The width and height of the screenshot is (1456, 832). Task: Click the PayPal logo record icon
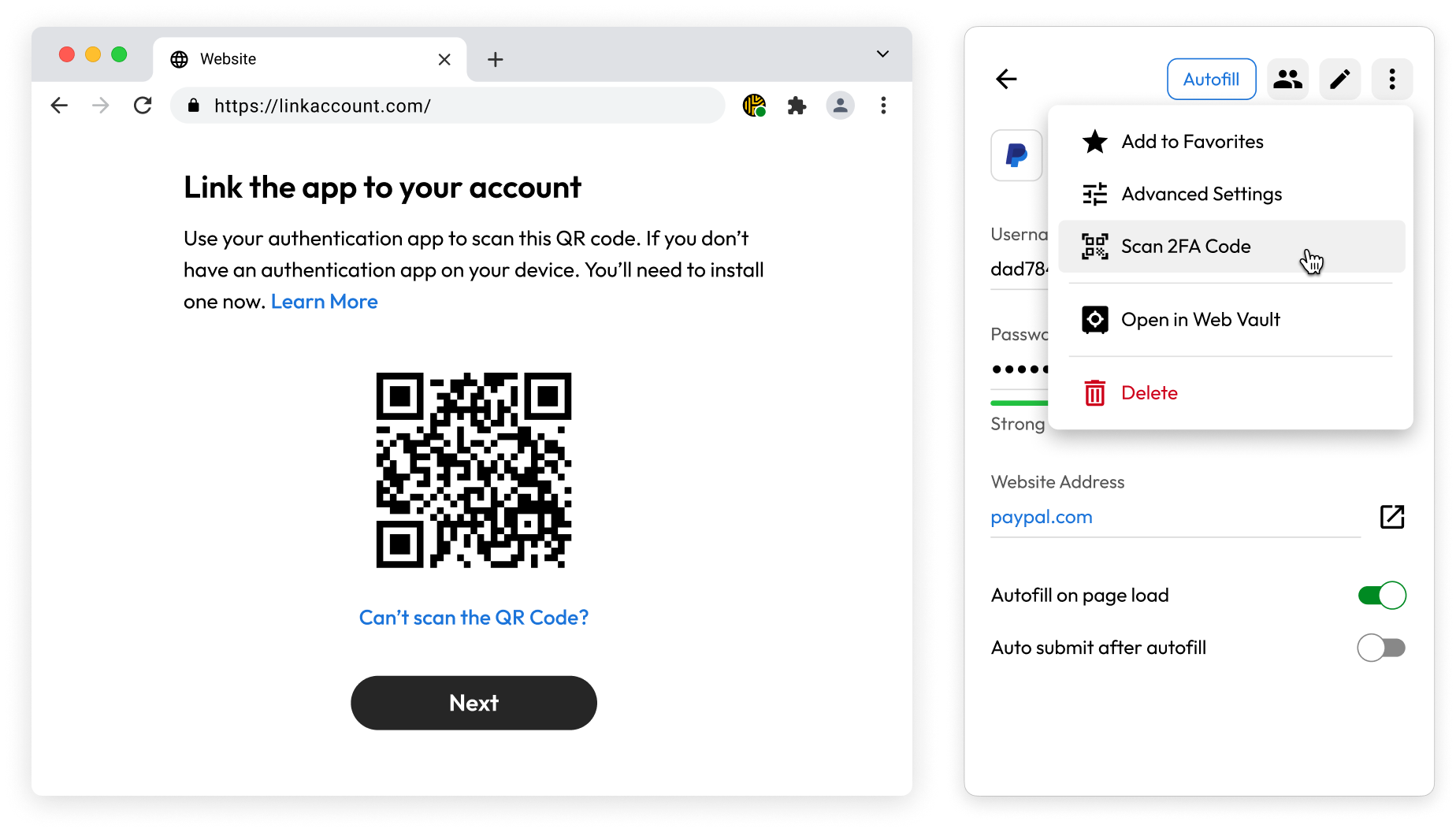click(1016, 155)
